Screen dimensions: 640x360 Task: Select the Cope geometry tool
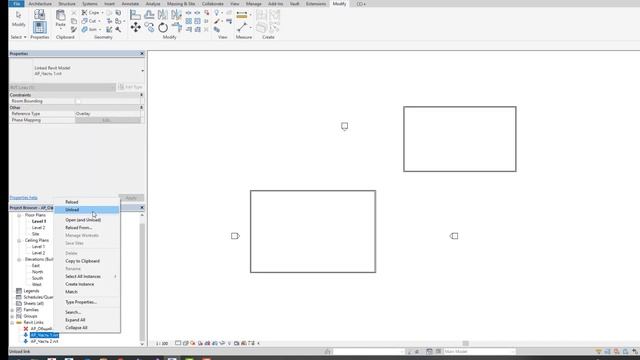point(91,13)
